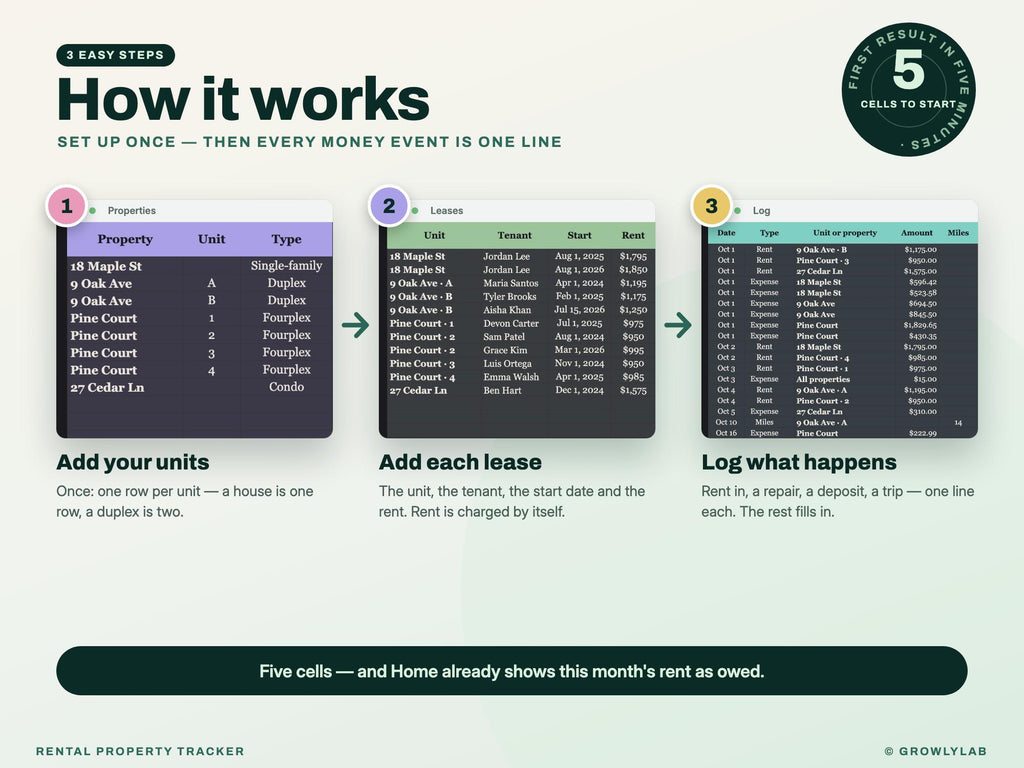Viewport: 1024px width, 768px height.
Task: Click tenant 'Ben Hart' in Leases
Action: [x=502, y=390]
